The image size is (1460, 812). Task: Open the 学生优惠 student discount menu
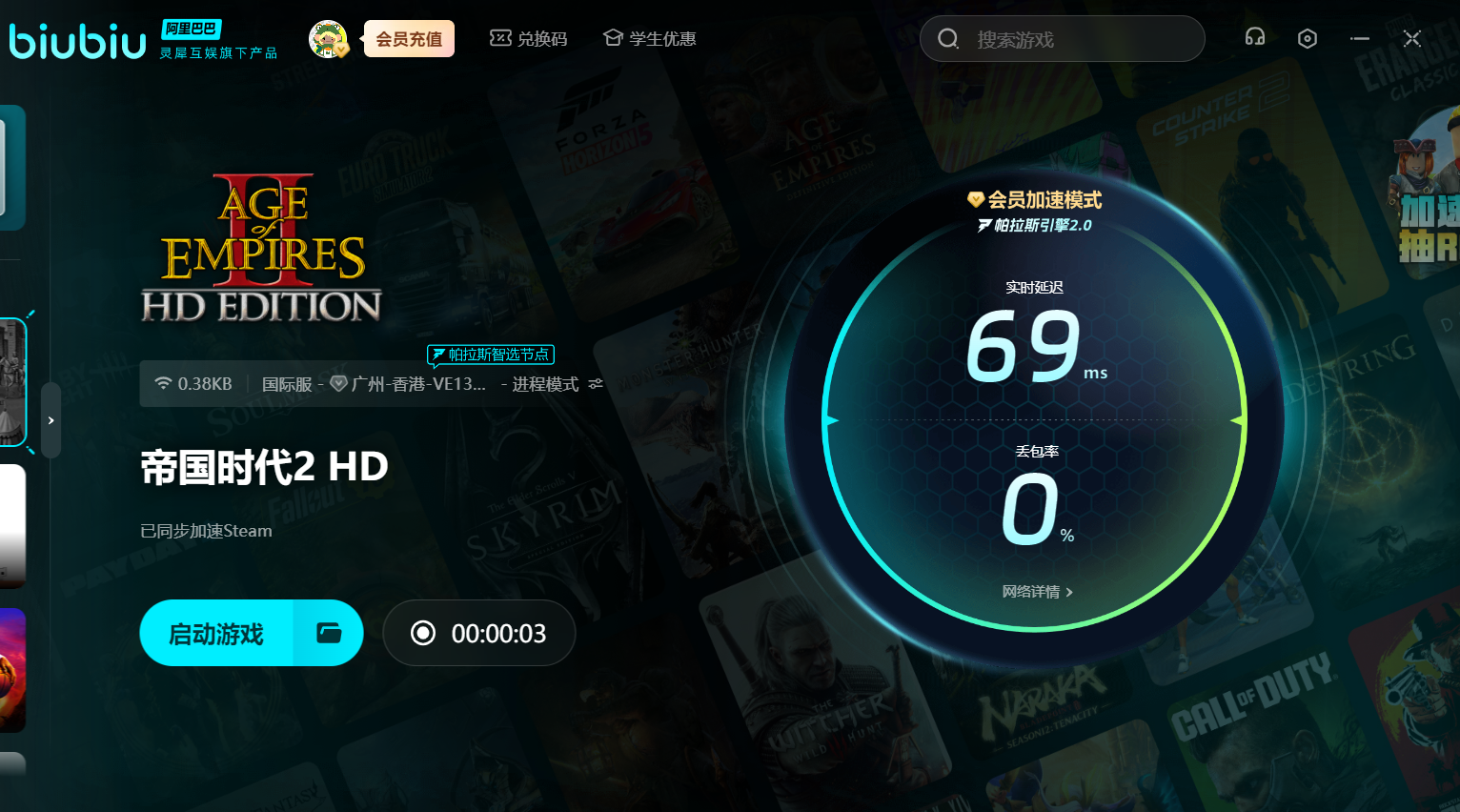click(x=649, y=39)
